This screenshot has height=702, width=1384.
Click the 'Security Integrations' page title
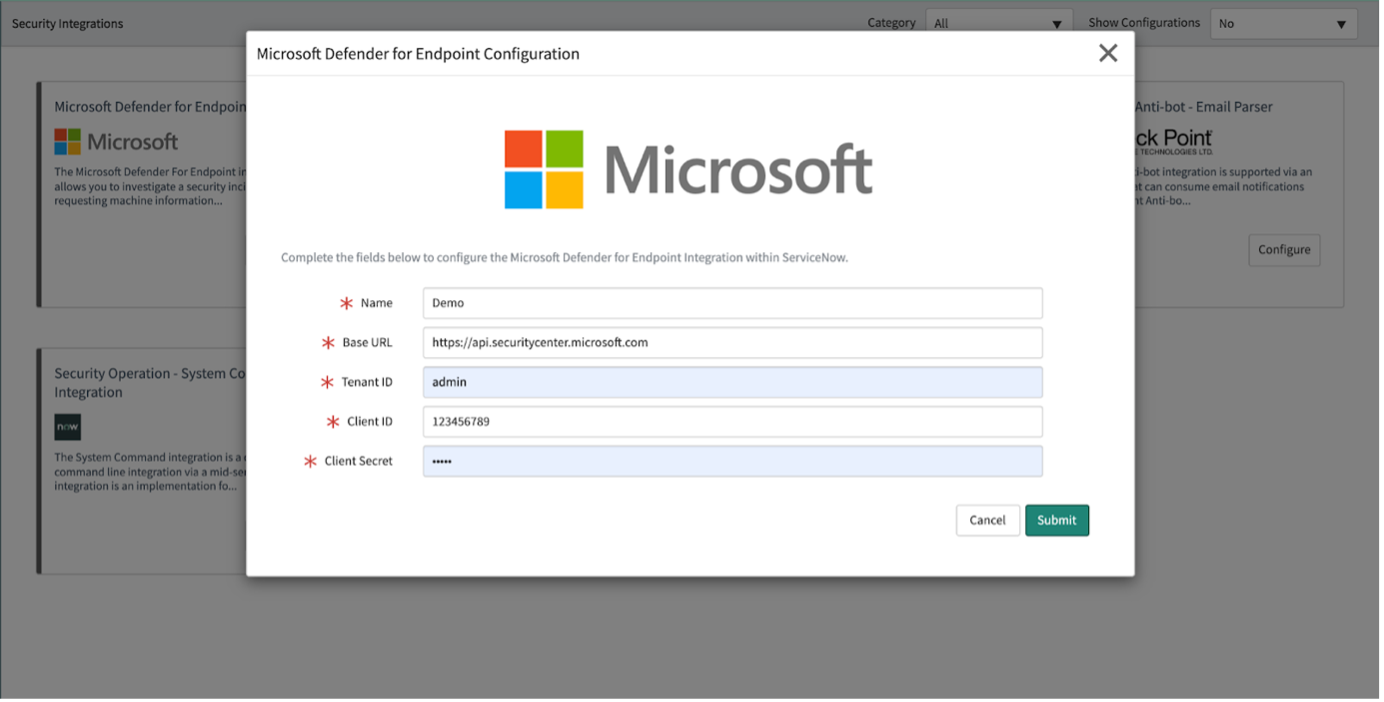click(67, 23)
